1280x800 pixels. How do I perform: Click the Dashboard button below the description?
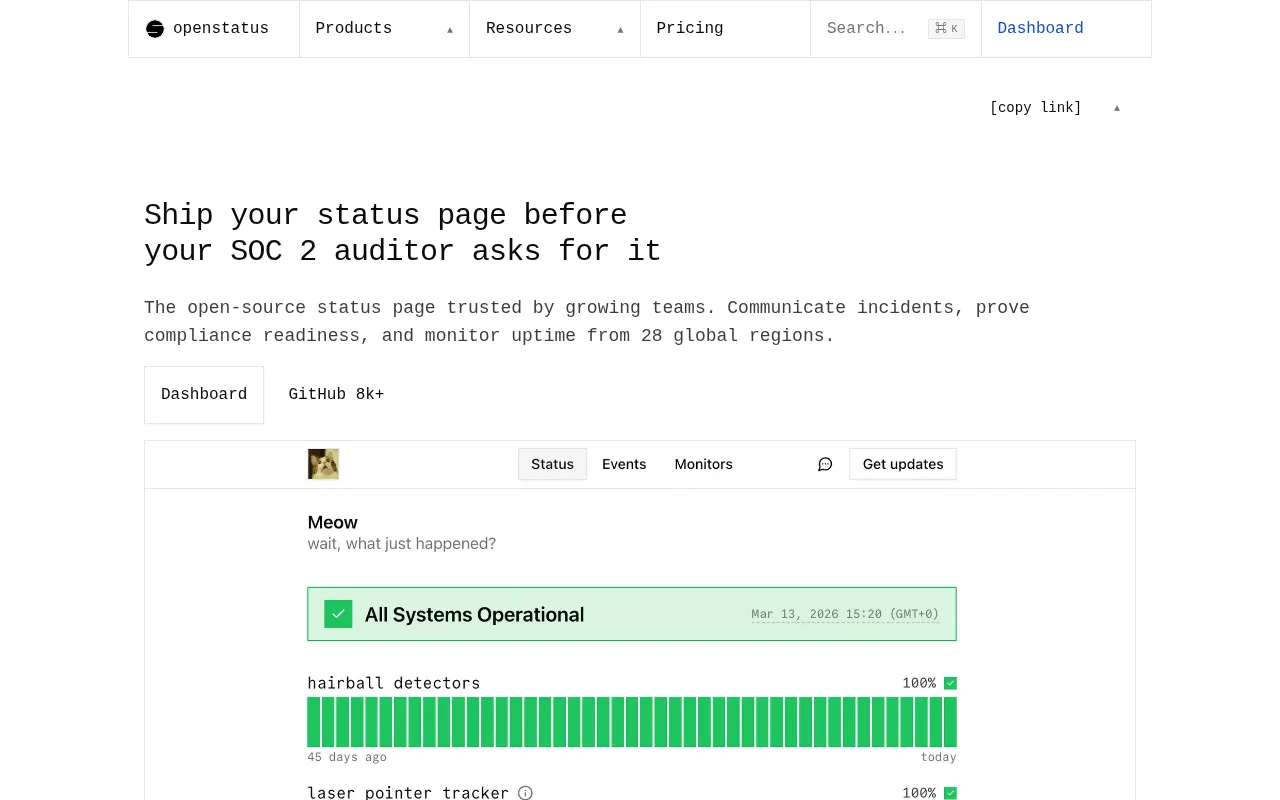[x=204, y=394]
